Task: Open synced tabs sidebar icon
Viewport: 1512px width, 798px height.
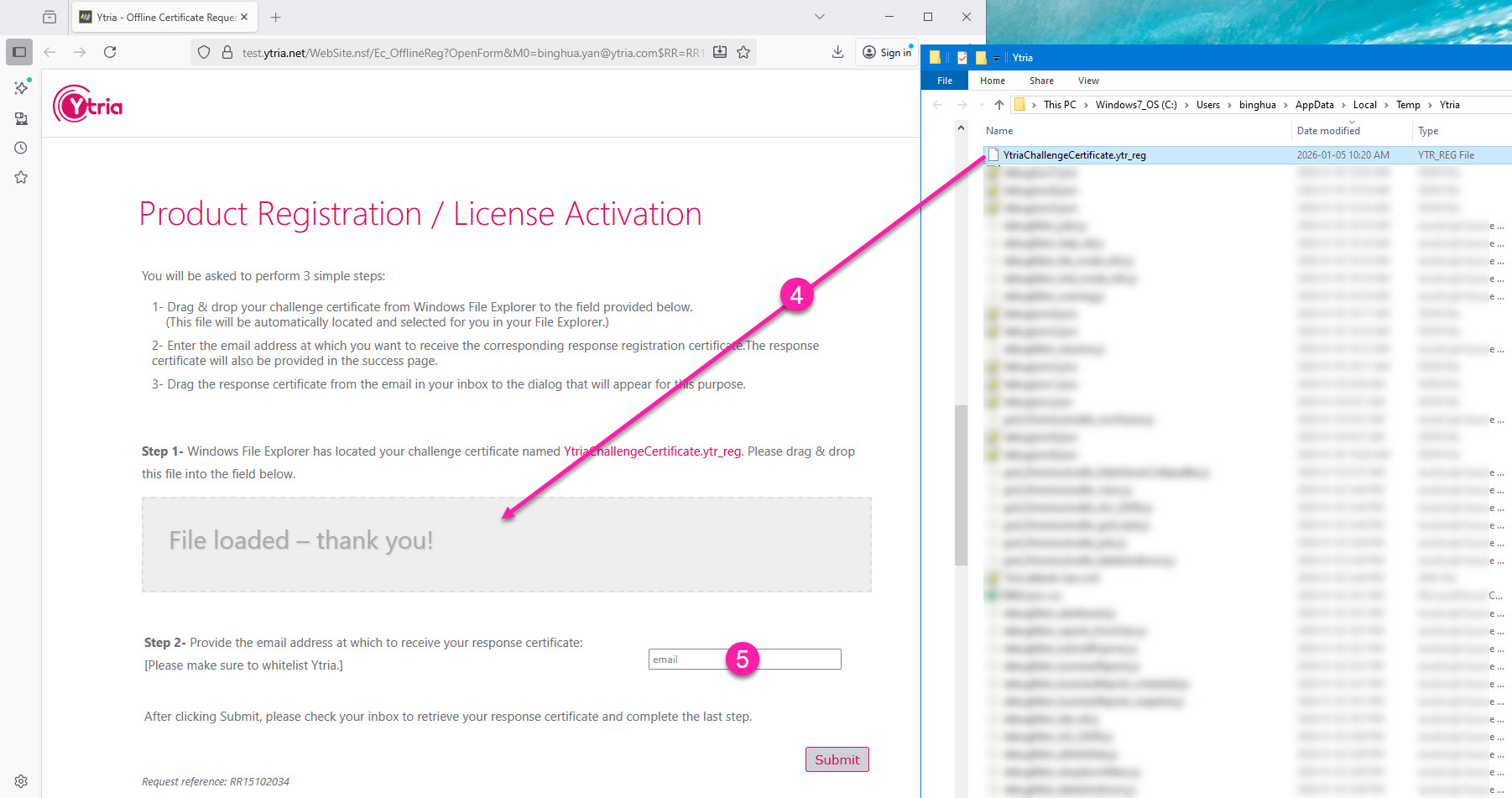Action: pyautogui.click(x=21, y=118)
